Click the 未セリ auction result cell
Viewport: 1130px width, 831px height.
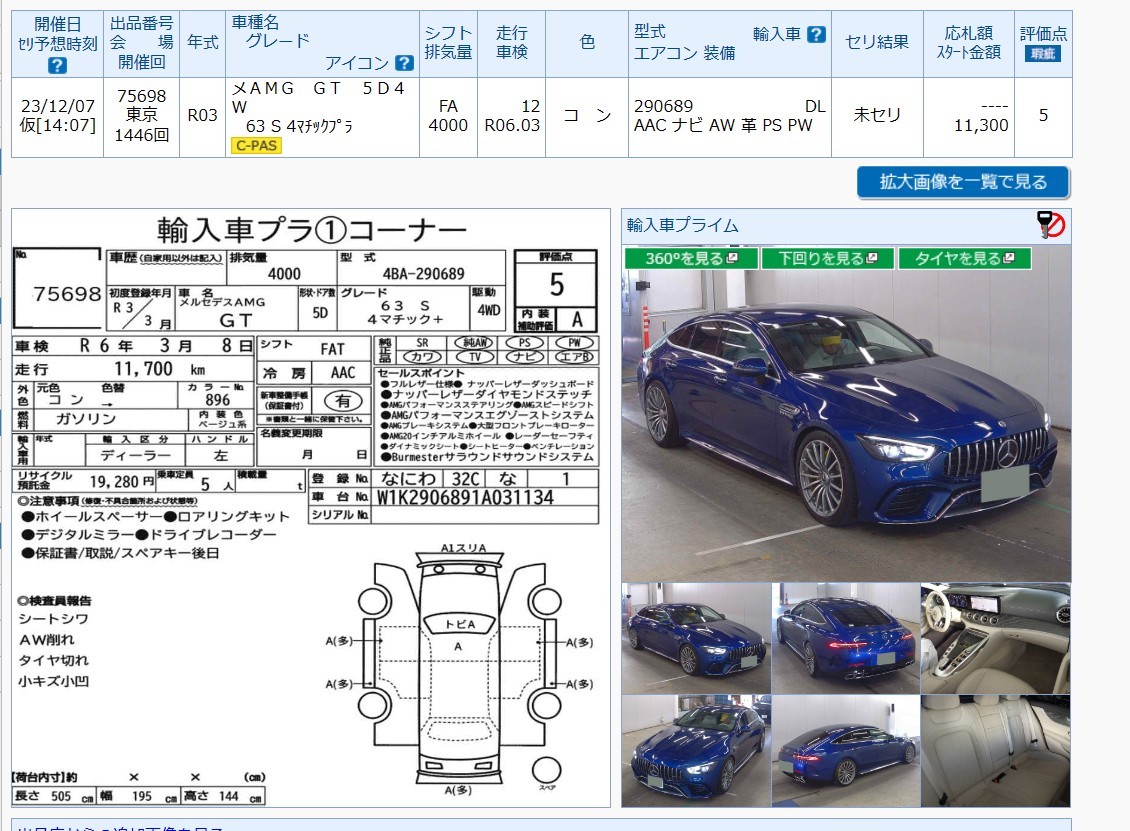(877, 115)
